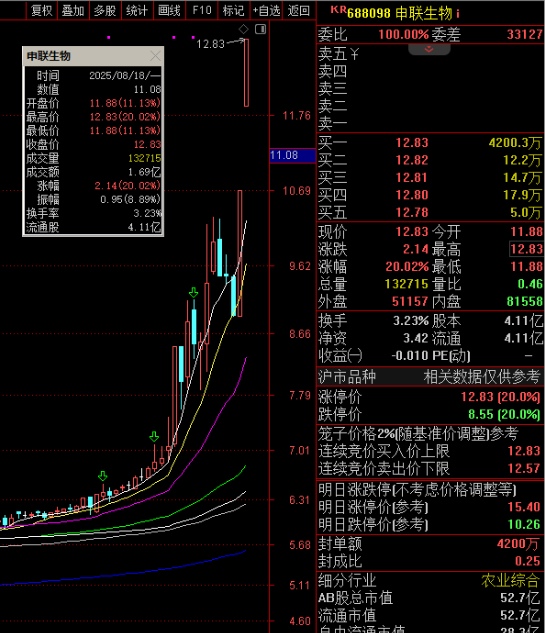Click the first green down-arrow marker on chart
Image resolution: width=545 pixels, height=633 pixels.
[x=103, y=476]
